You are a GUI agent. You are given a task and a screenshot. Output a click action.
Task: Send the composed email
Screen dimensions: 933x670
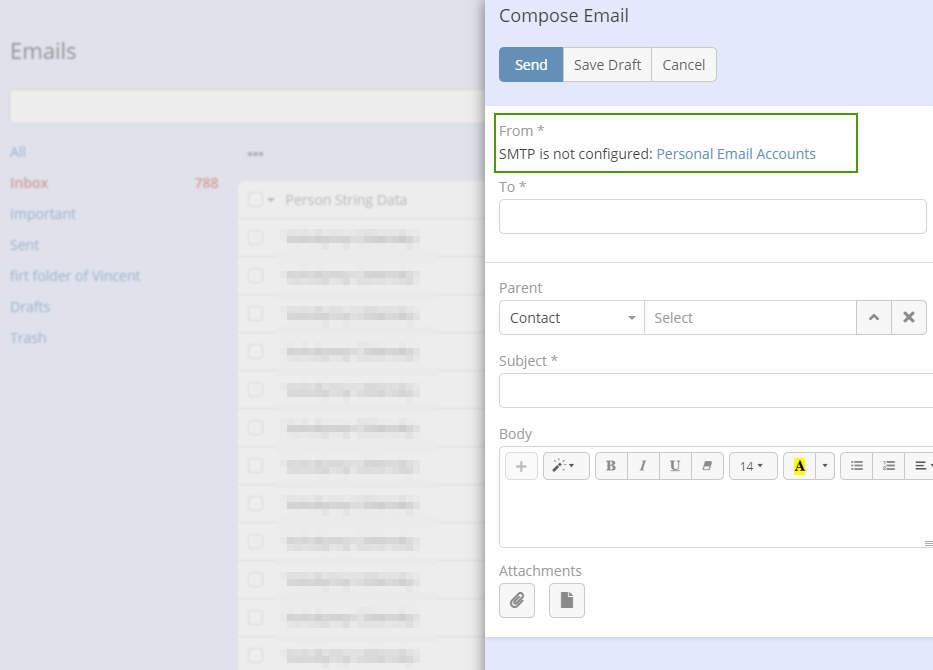[531, 65]
